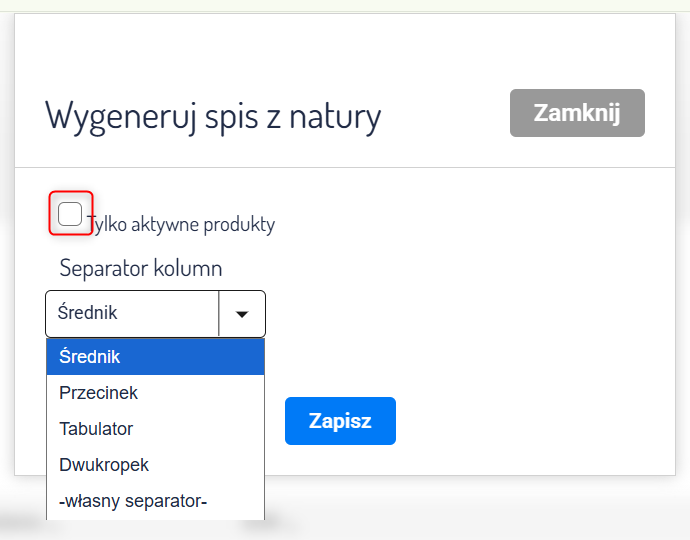The width and height of the screenshot is (690, 540).
Task: Enable the Tylko aktywne produkty checkbox
Action: [70, 213]
